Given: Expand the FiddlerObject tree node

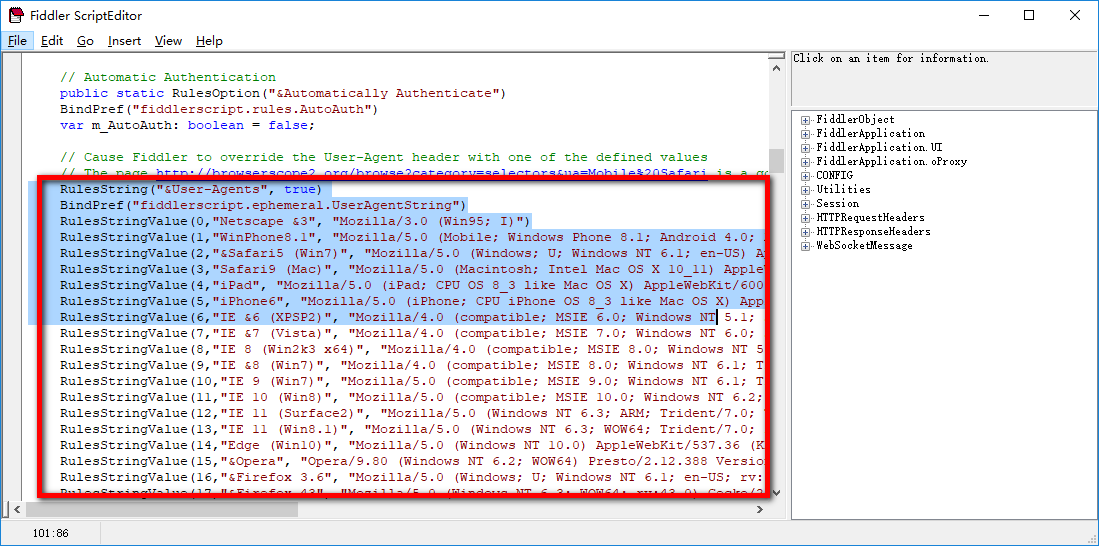Looking at the screenshot, I should (805, 120).
